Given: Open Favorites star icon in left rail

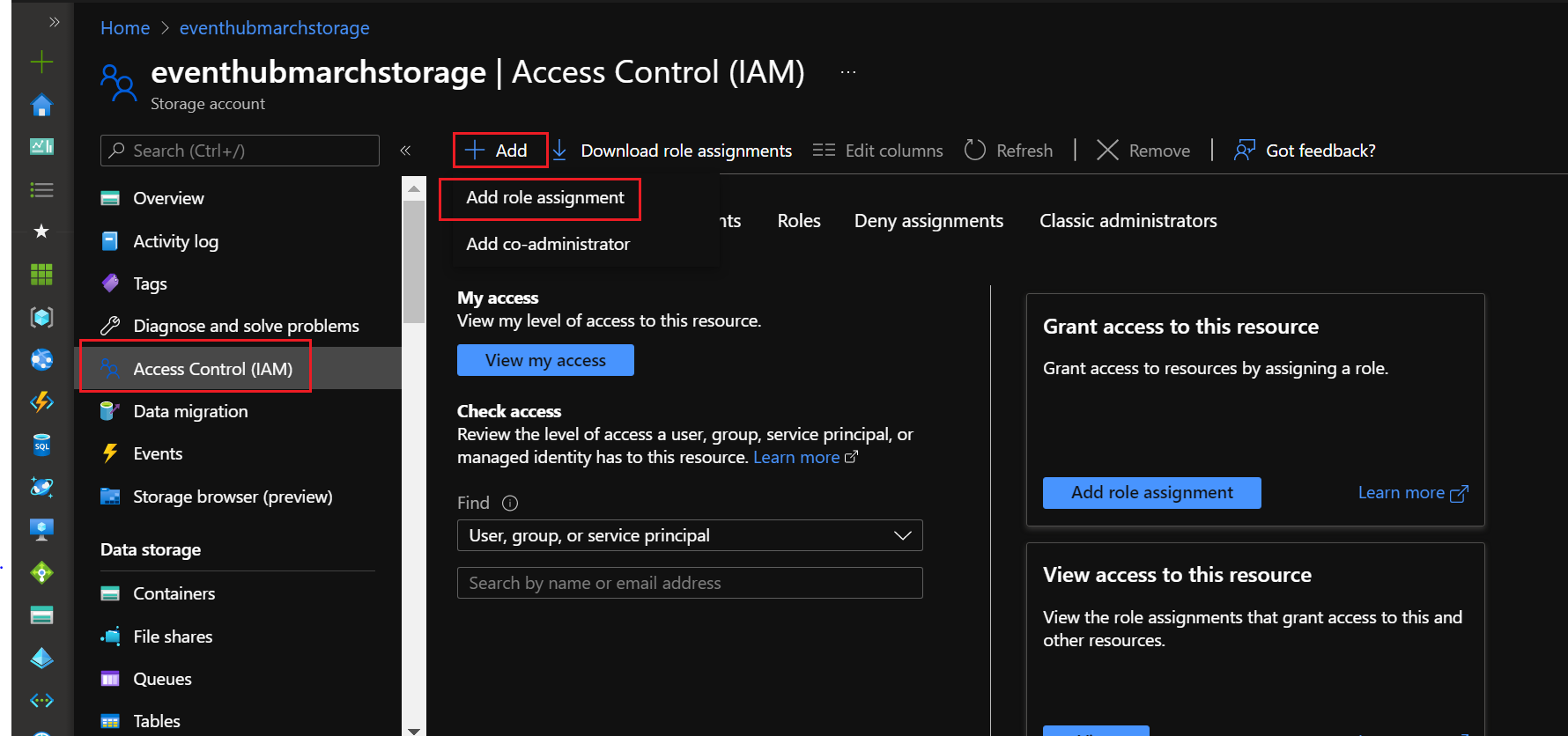Looking at the screenshot, I should click(41, 232).
